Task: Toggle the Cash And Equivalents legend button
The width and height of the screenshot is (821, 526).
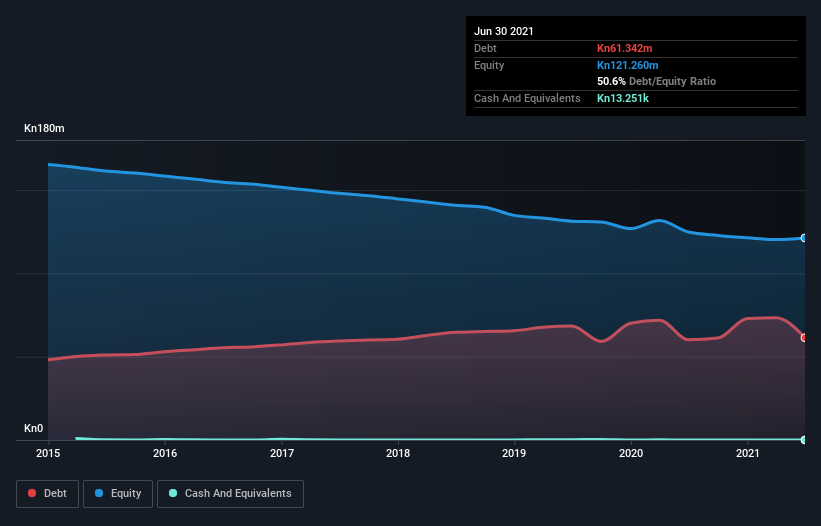Action: coord(230,494)
